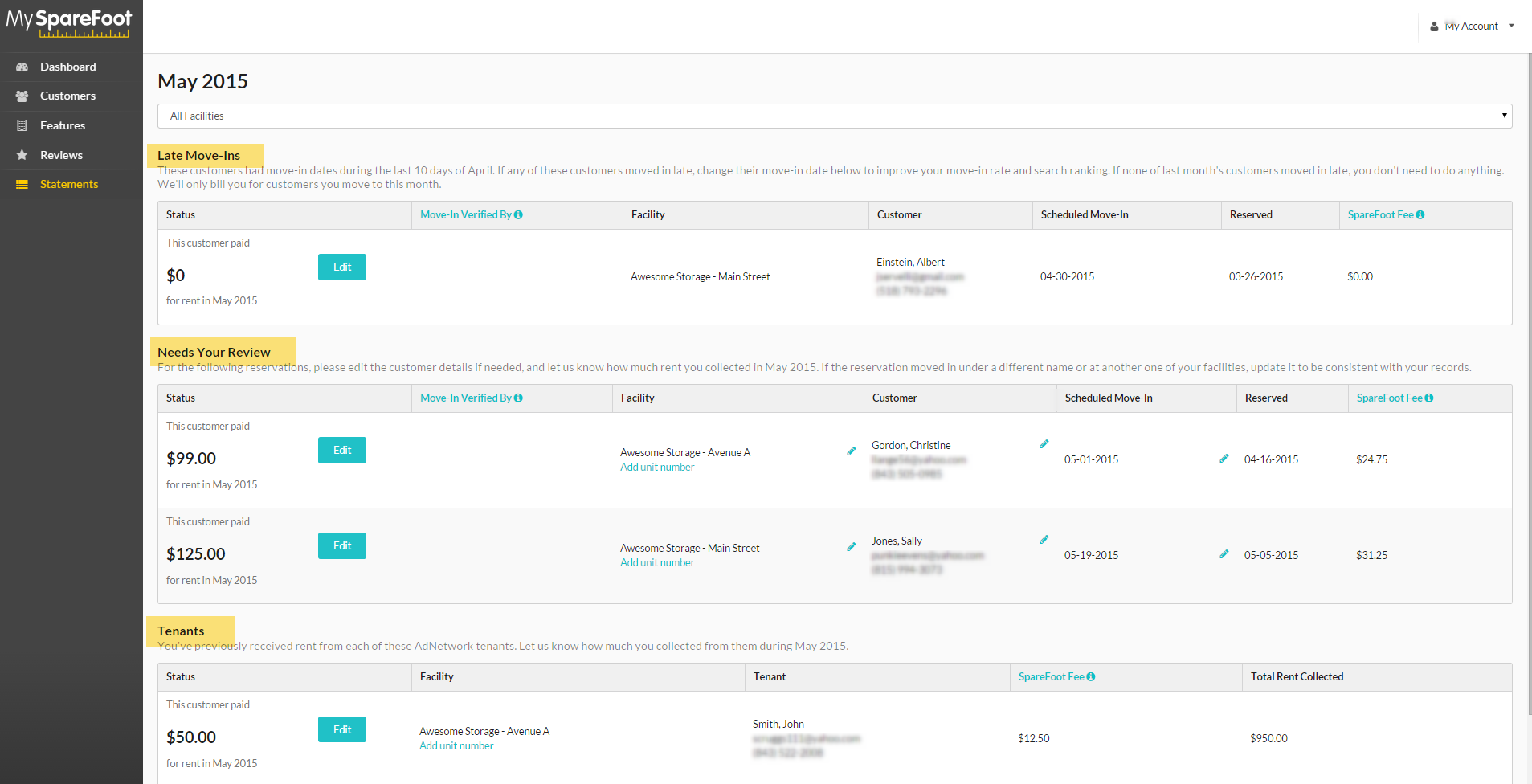Click the May 2015 heading
1532x784 pixels.
(202, 81)
